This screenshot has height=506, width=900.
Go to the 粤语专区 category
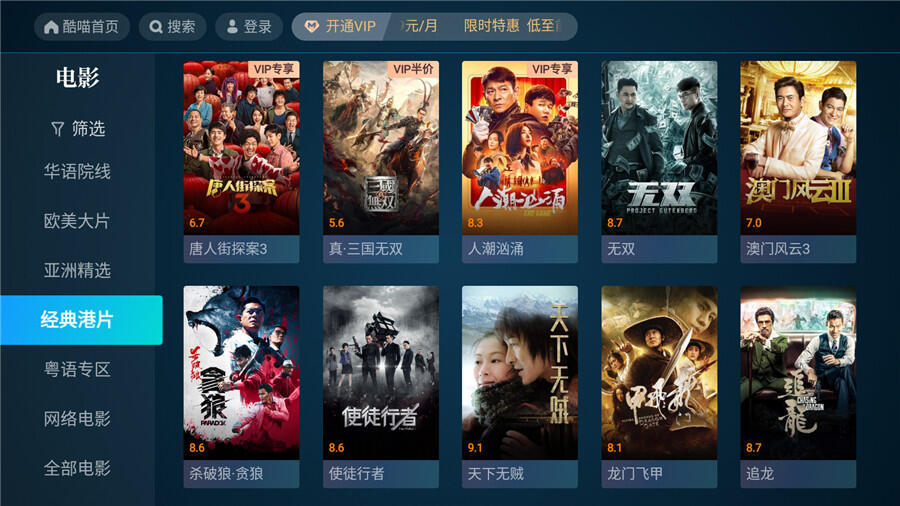77,369
